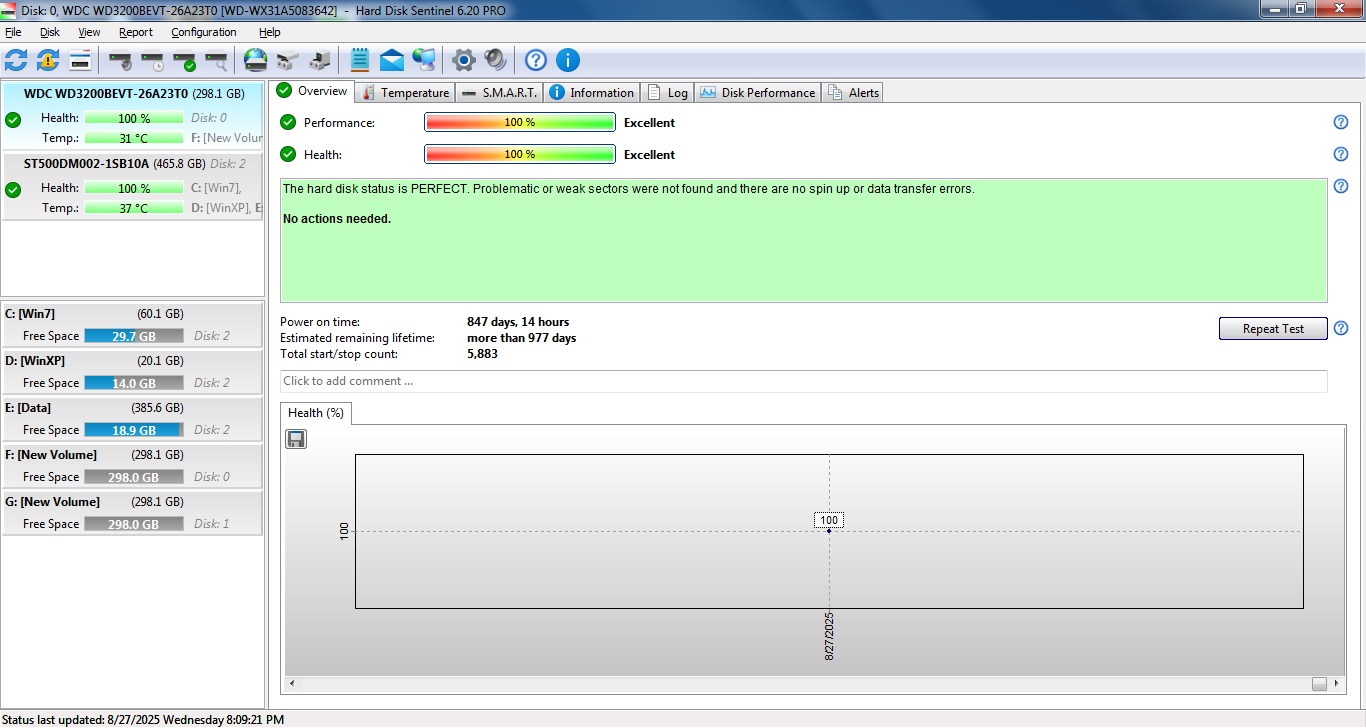The width and height of the screenshot is (1366, 728).
Task: Click the Performance 100 % gradient bar
Action: (x=520, y=122)
